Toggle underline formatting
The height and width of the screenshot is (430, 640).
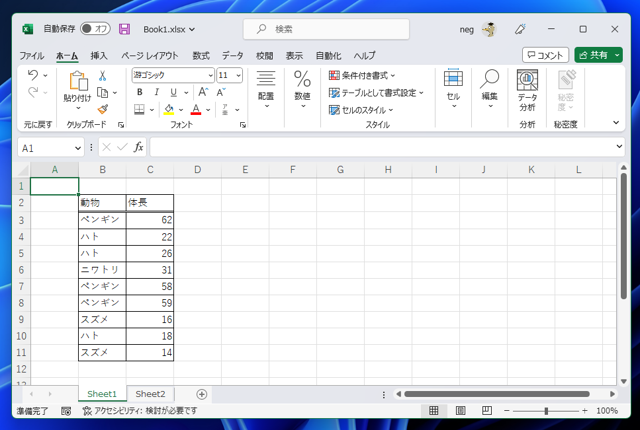(x=173, y=93)
